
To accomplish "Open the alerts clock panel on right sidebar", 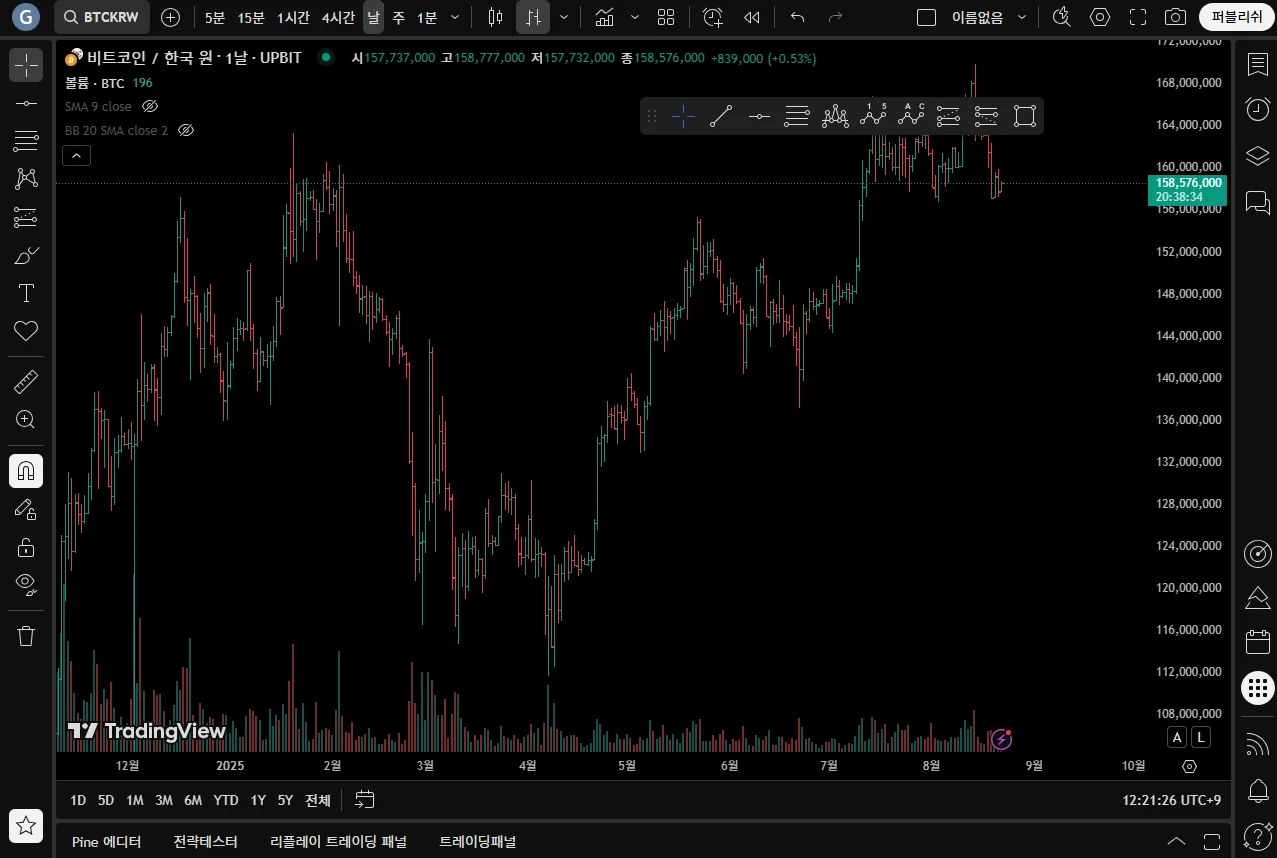I will click(1257, 110).
